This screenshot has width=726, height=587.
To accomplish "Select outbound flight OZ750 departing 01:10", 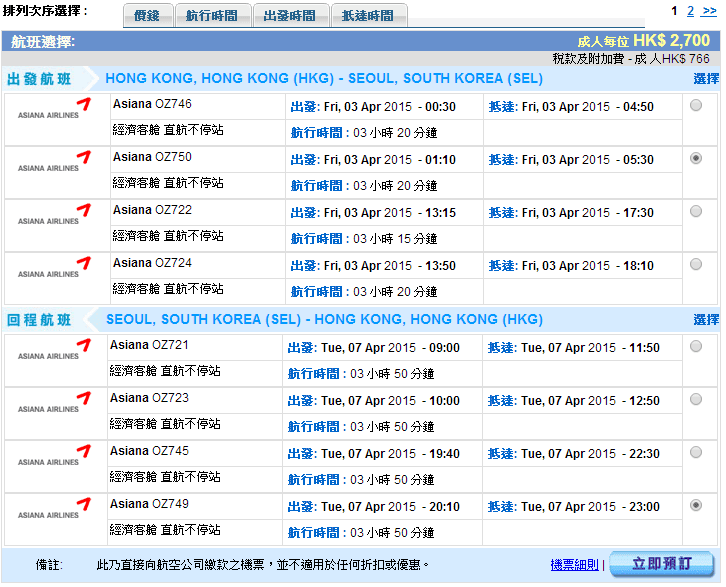I will click(696, 158).
